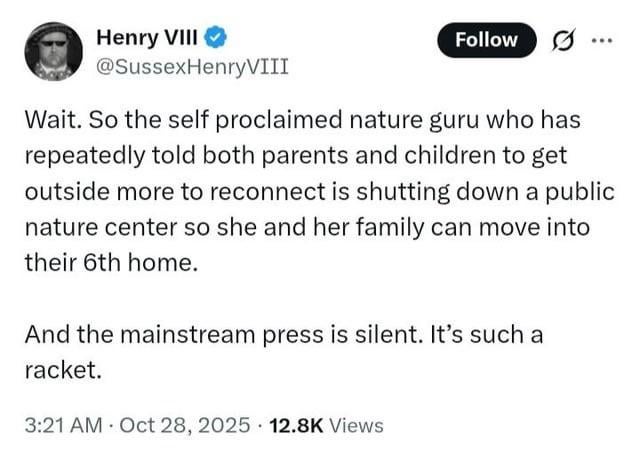Open the three-dot more options menu
Image resolution: width=640 pixels, height=451 pixels.
[x=599, y=41]
